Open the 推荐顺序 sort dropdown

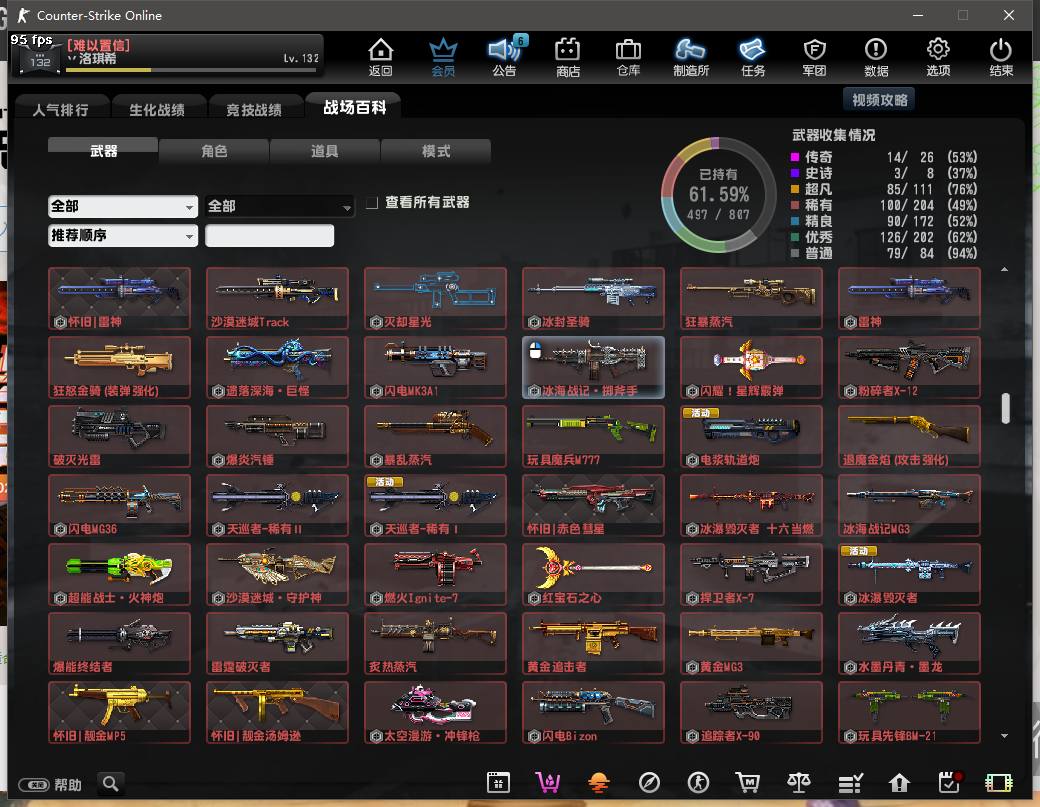(123, 235)
